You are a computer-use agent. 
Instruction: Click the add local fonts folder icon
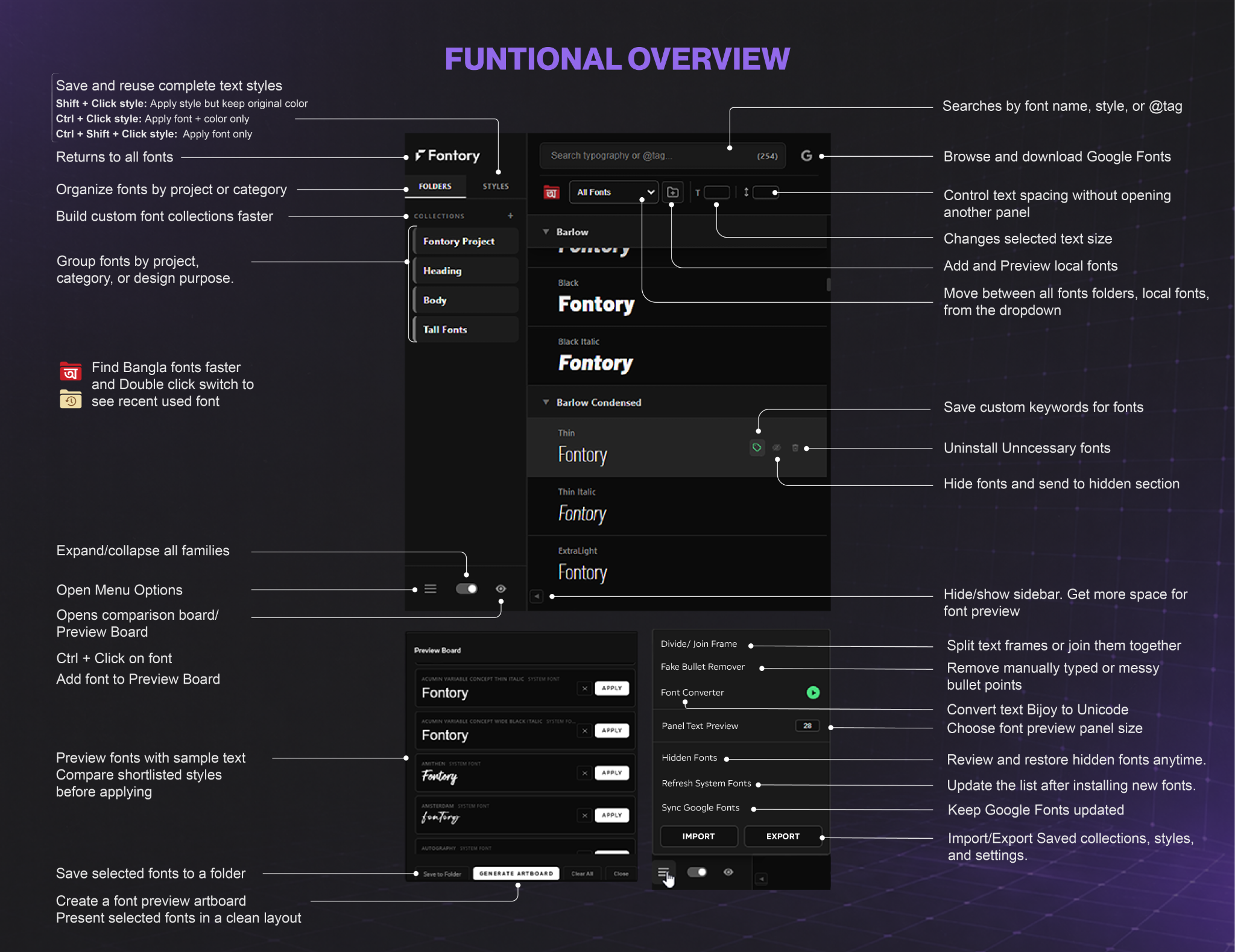(672, 192)
